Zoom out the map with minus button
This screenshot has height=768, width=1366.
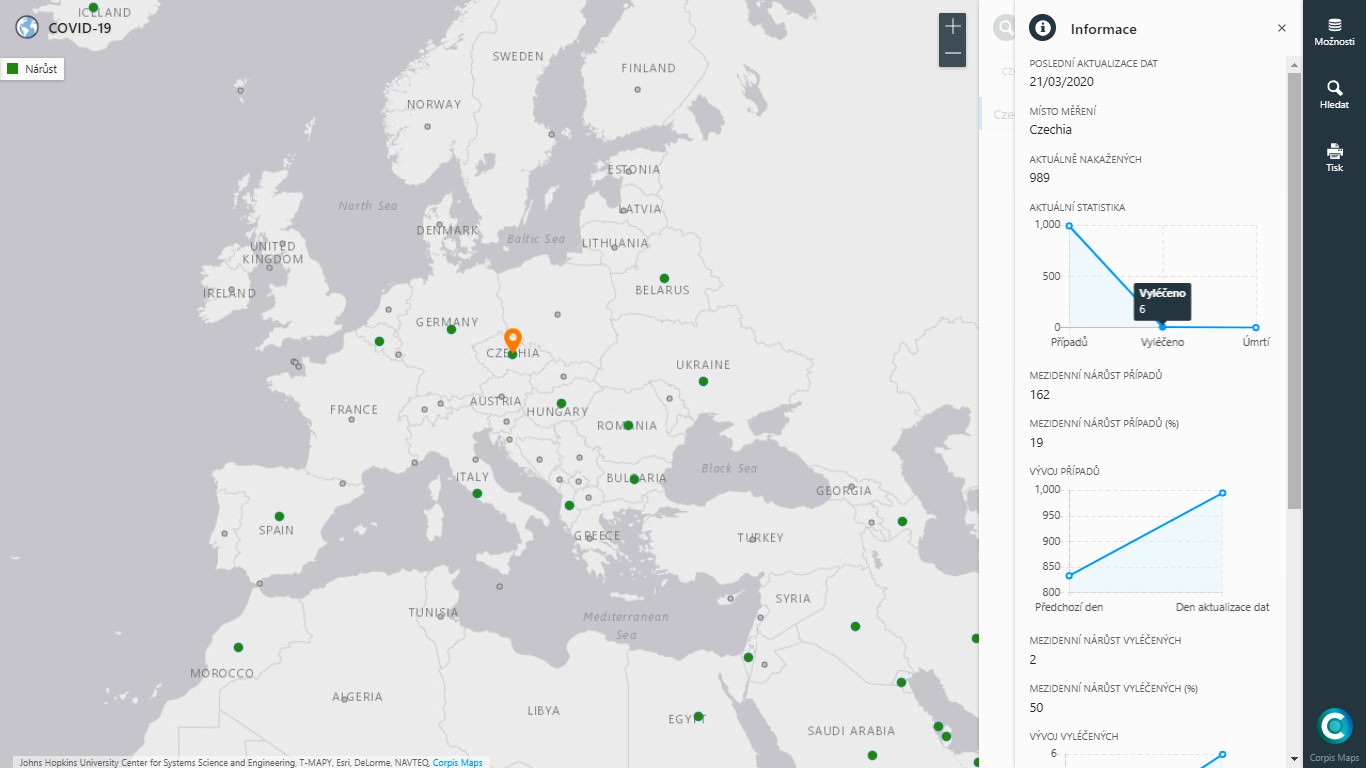(x=952, y=54)
